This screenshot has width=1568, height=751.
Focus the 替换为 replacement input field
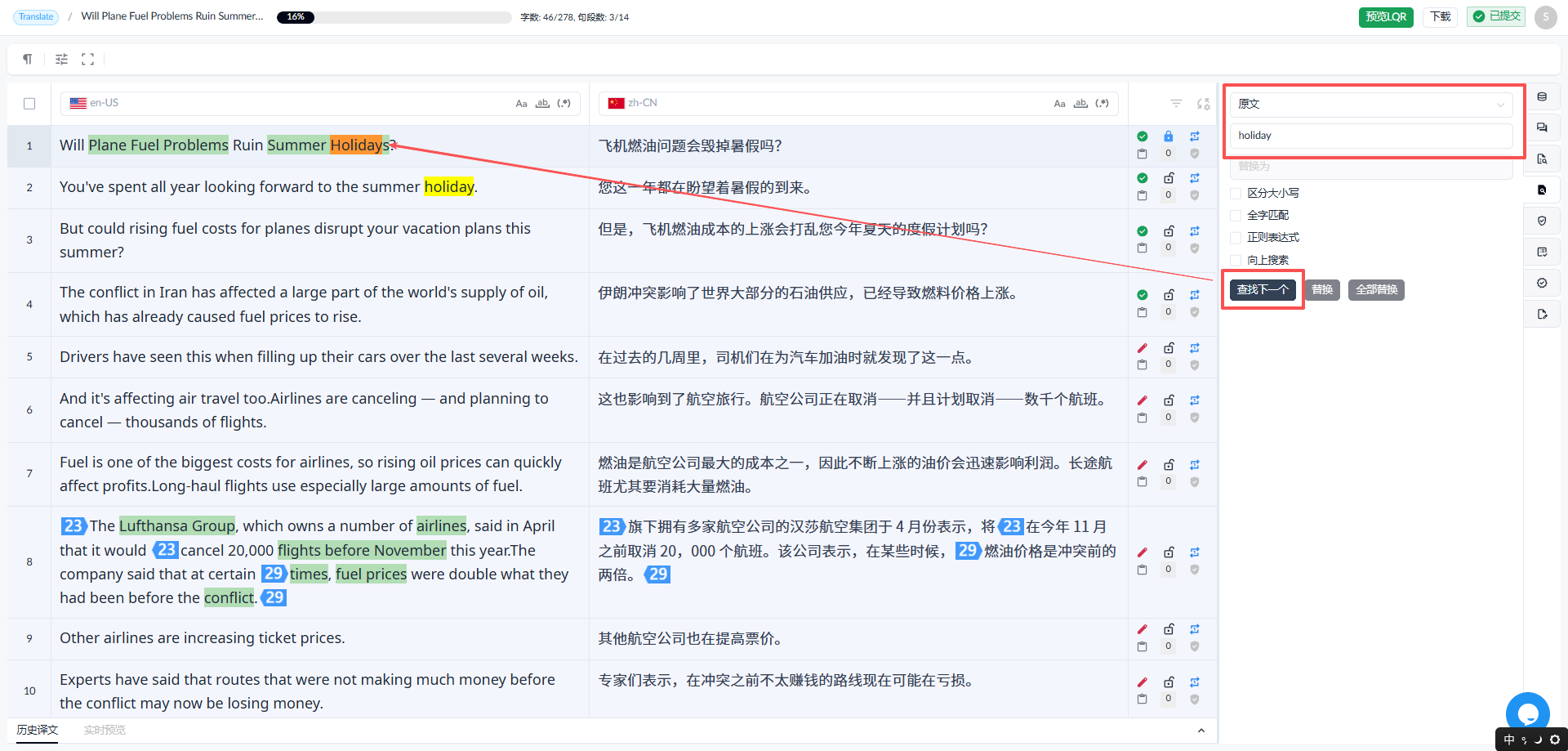[x=1371, y=167]
